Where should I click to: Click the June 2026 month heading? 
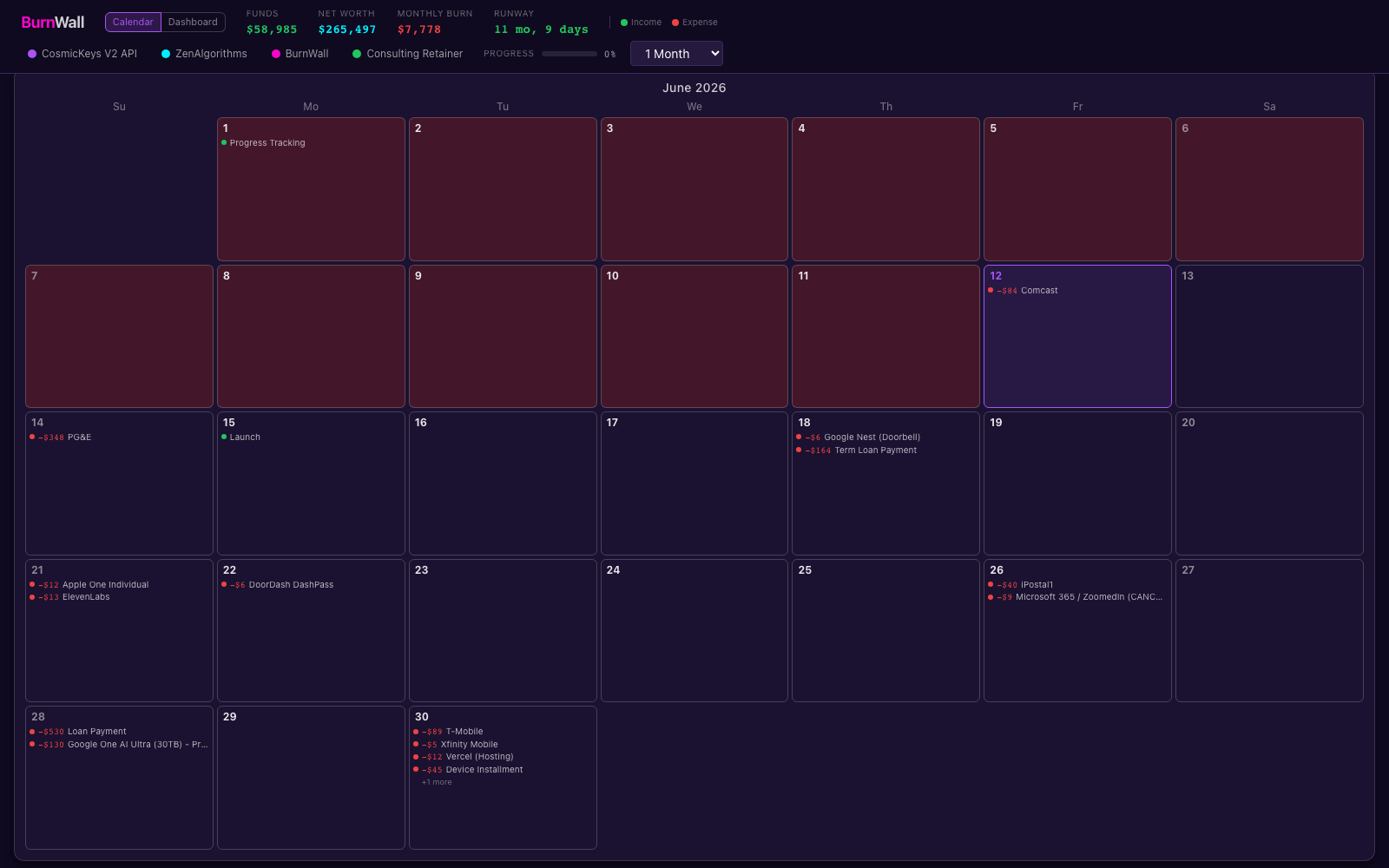[x=694, y=88]
